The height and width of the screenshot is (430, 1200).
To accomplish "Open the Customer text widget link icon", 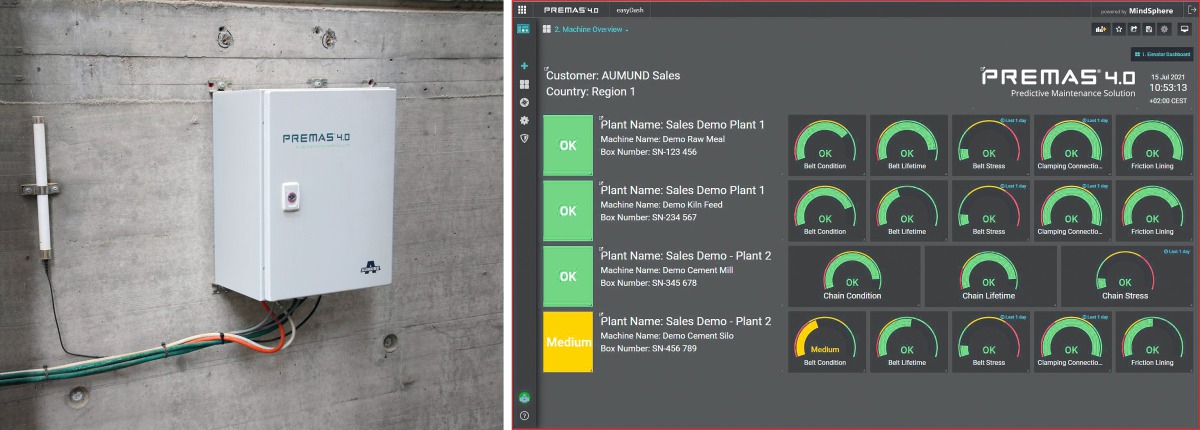I will coord(546,70).
